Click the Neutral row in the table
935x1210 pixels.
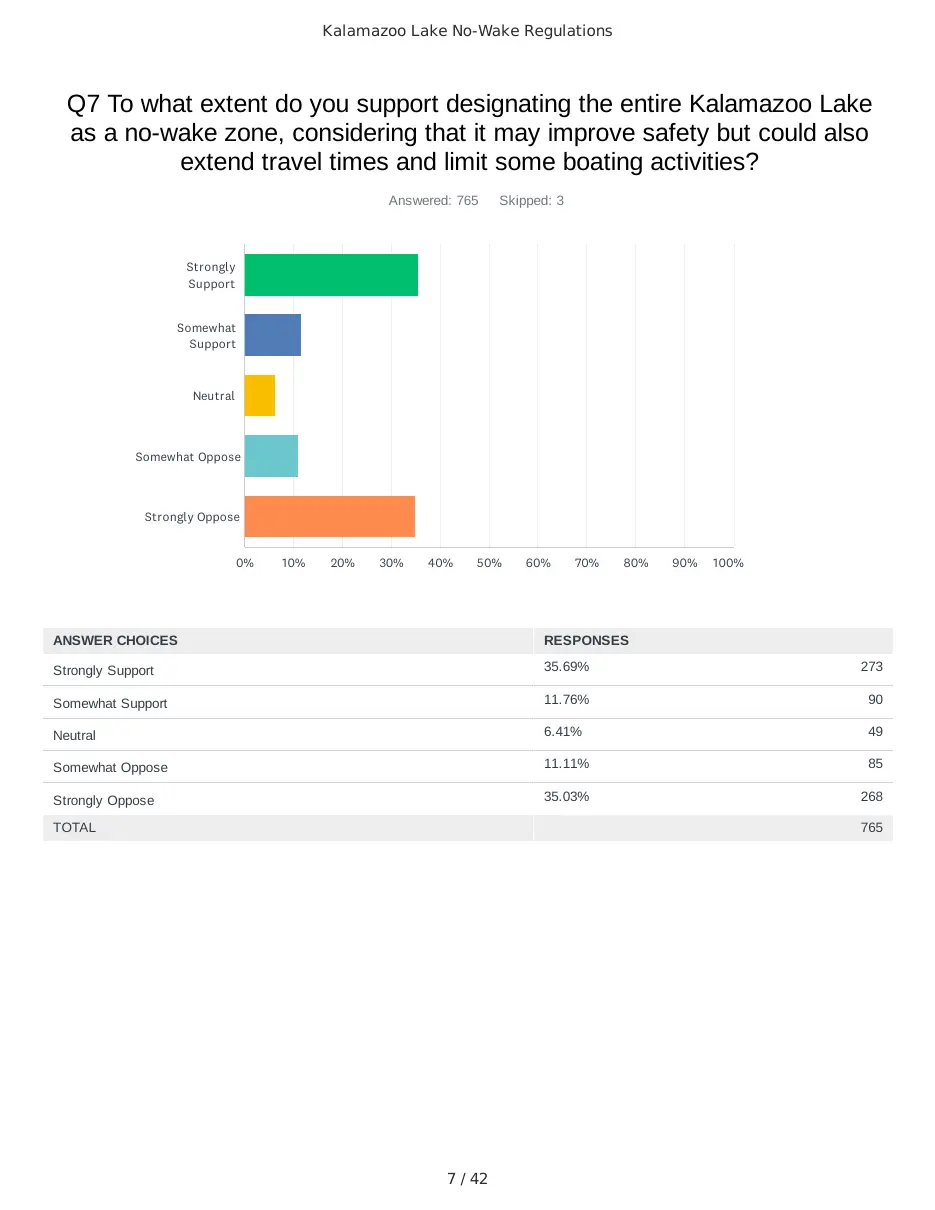[467, 735]
